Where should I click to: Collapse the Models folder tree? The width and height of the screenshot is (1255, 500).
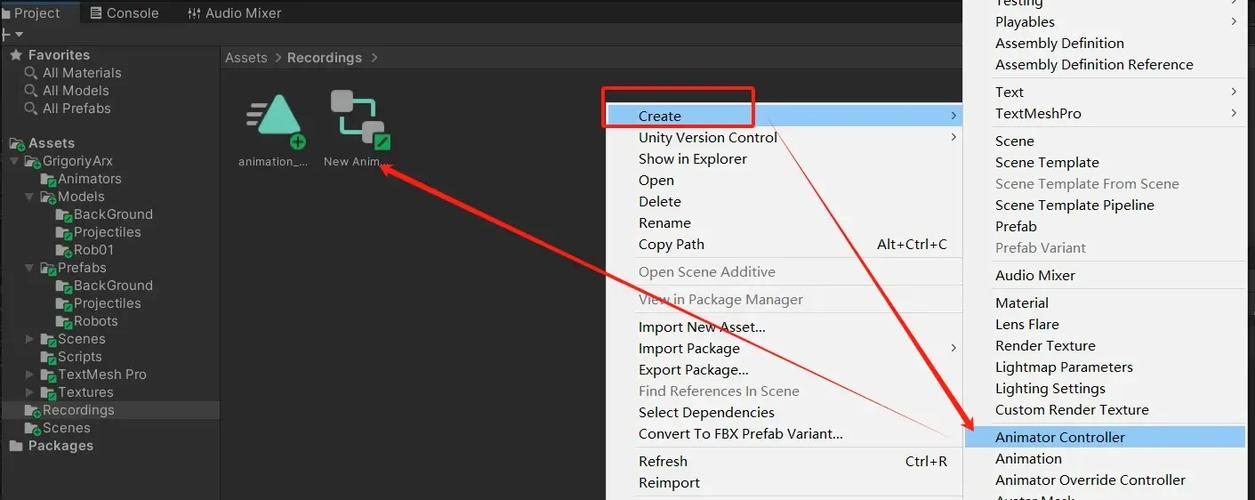coord(30,197)
